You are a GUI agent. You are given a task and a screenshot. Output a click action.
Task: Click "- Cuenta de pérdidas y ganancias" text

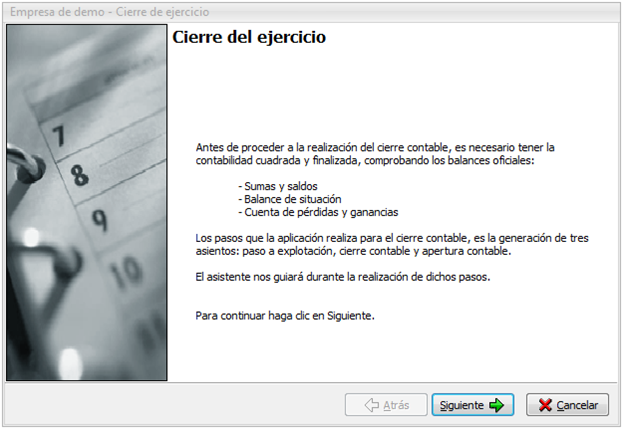point(318,212)
